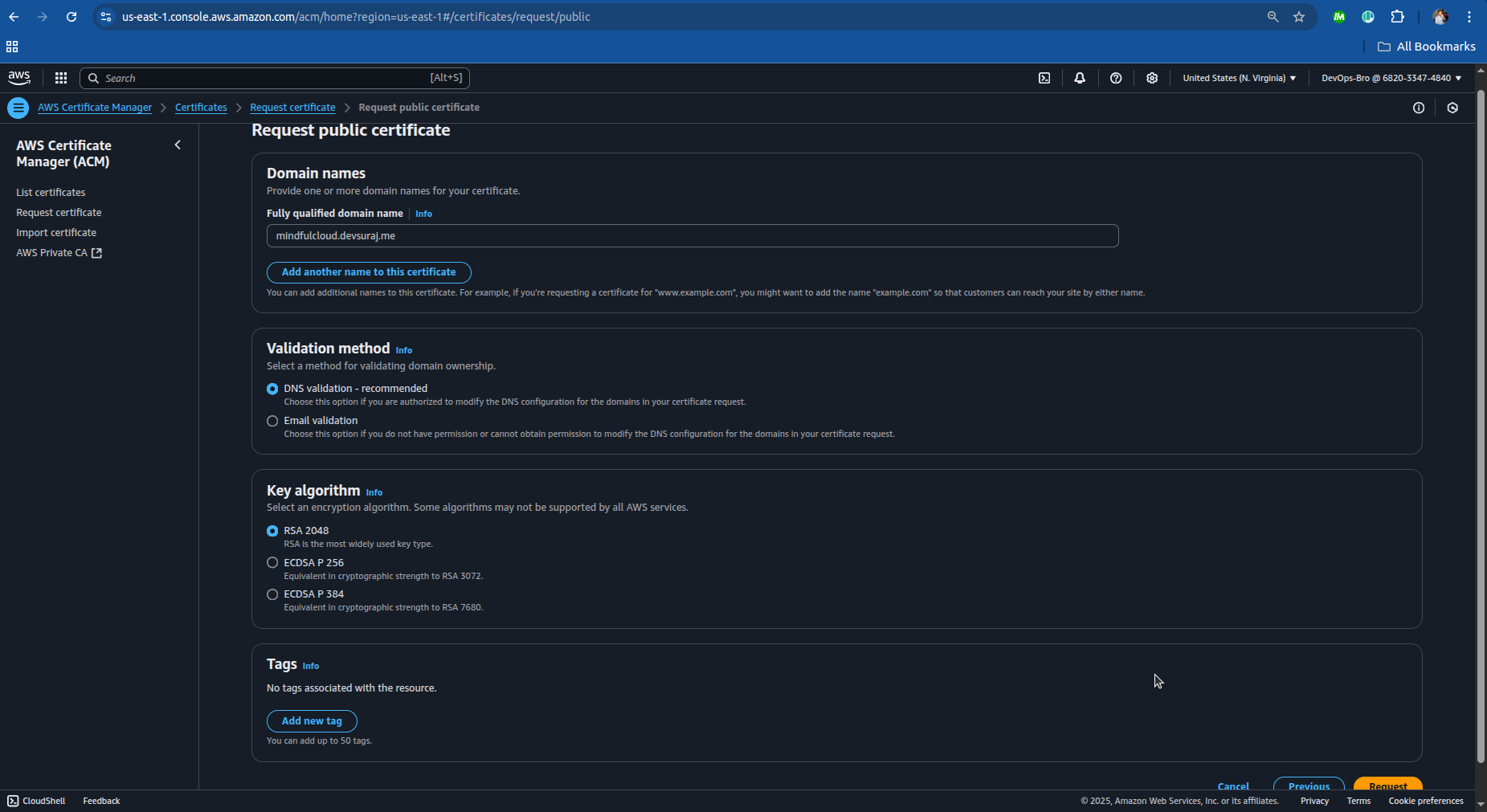This screenshot has width=1487, height=812.
Task: Click the Cancel button
Action: pyautogui.click(x=1233, y=785)
